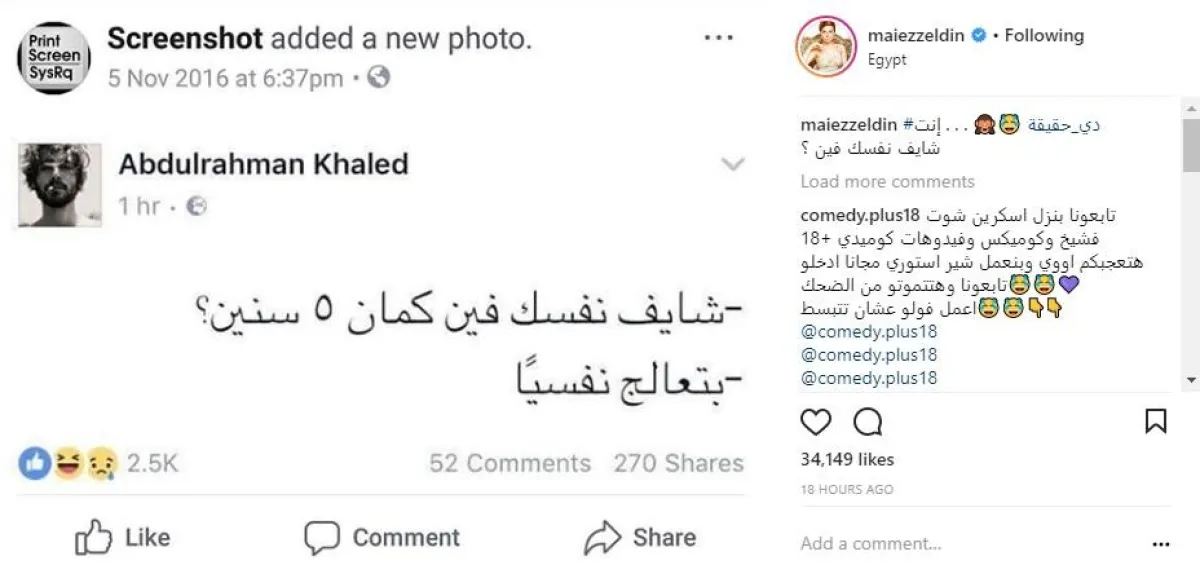Viewport: 1200px width, 578px height.
Task: Open Abdulrahman Khaled's profile photo
Action: pos(59,184)
